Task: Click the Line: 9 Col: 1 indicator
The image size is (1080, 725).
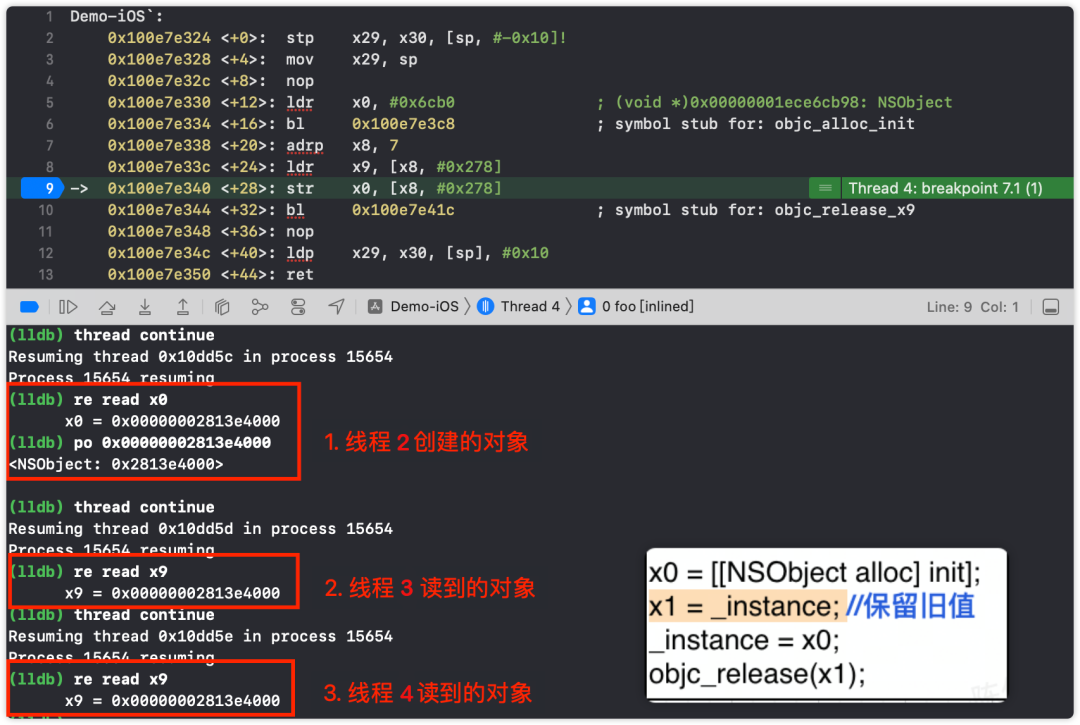Action: 970,307
